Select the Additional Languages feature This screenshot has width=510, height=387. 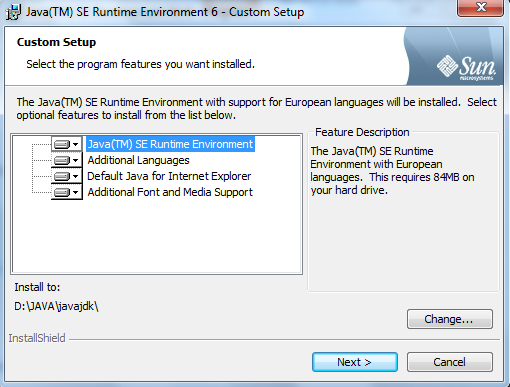pyautogui.click(x=138, y=160)
